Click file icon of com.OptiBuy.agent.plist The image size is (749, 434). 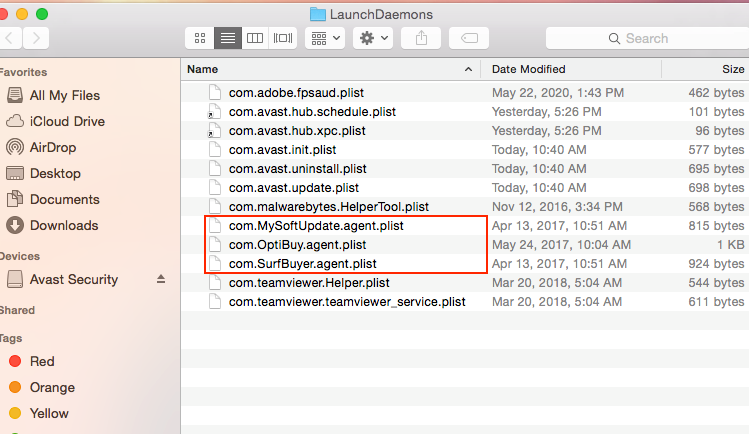pyautogui.click(x=215, y=244)
